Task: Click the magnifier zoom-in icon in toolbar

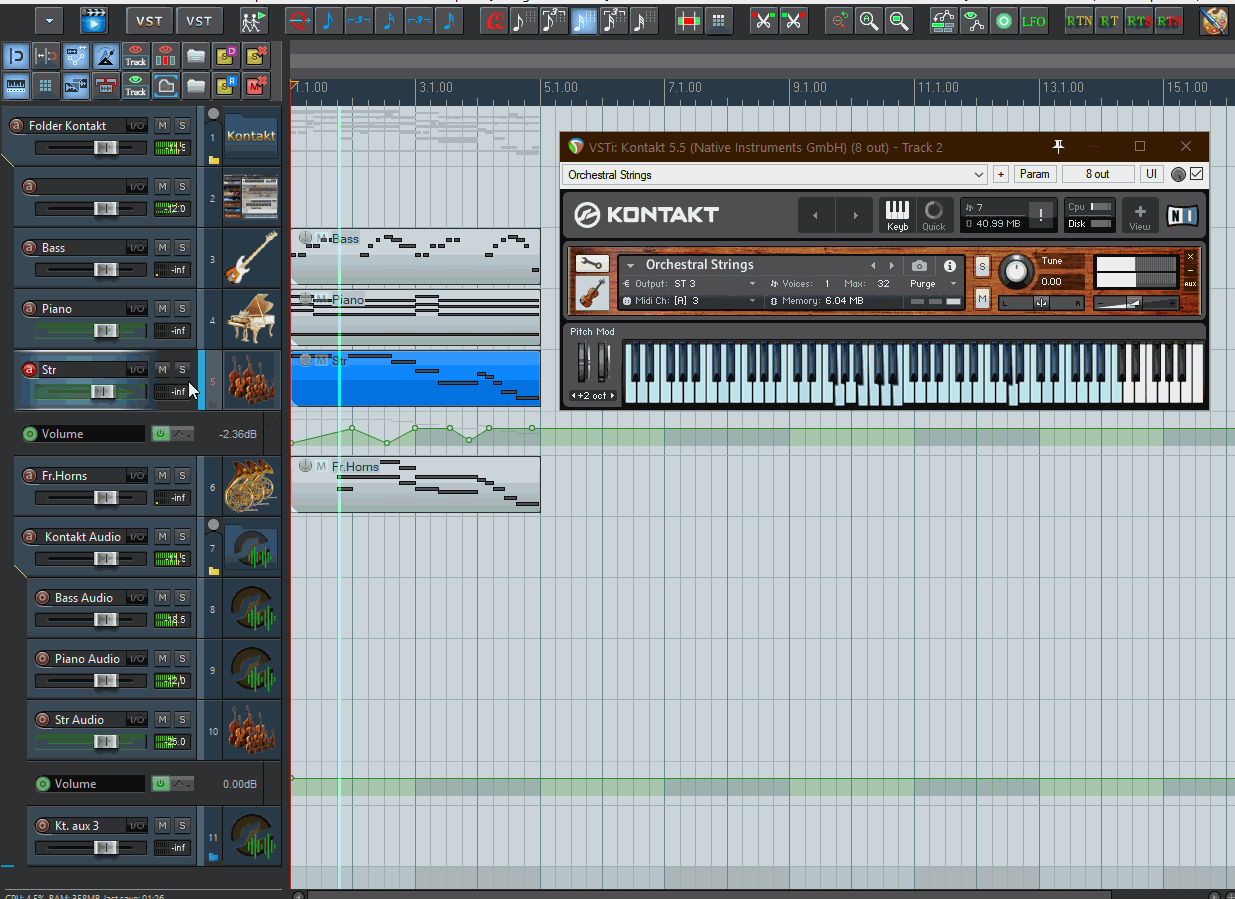Action: [x=869, y=20]
